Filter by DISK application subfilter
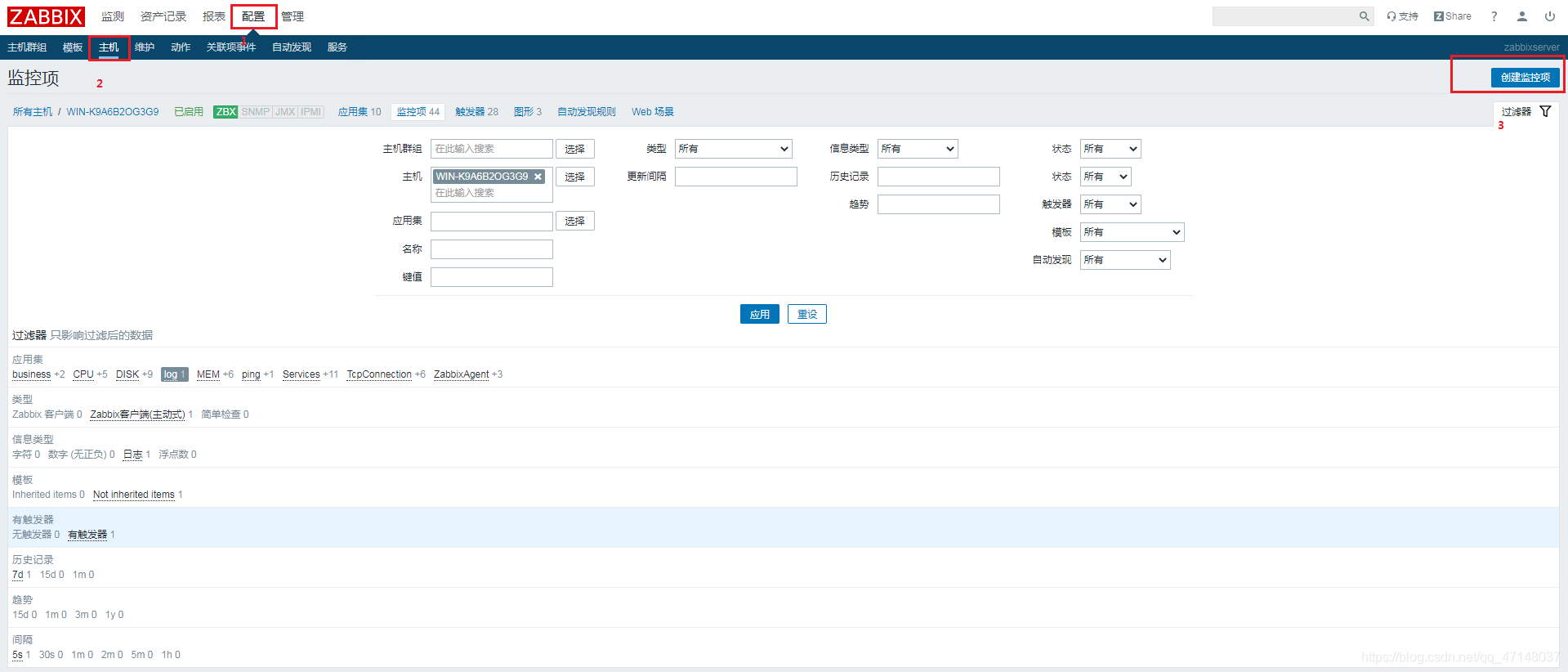The width and height of the screenshot is (1568, 672). 127,374
